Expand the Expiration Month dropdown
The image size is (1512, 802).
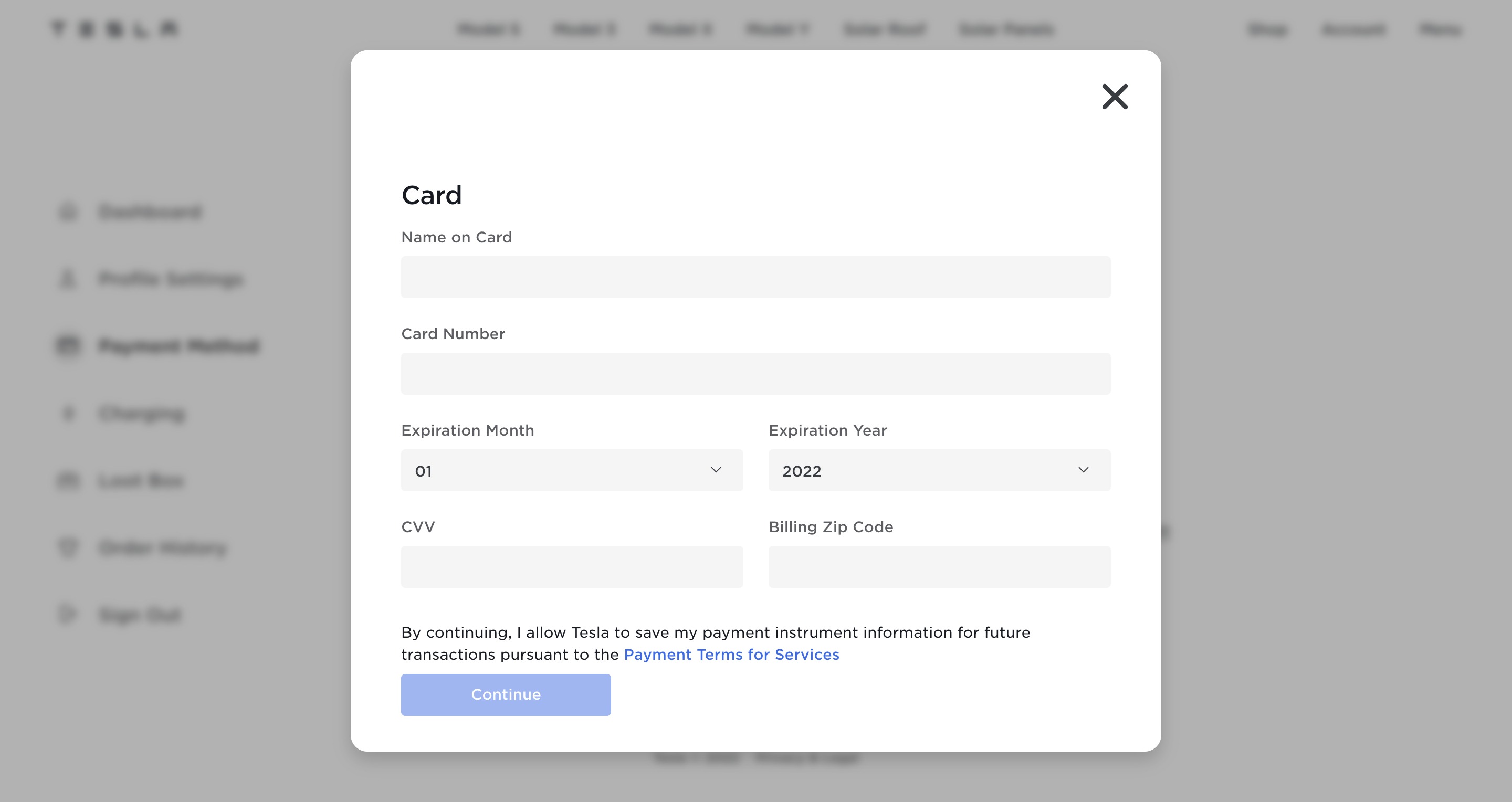(572, 470)
